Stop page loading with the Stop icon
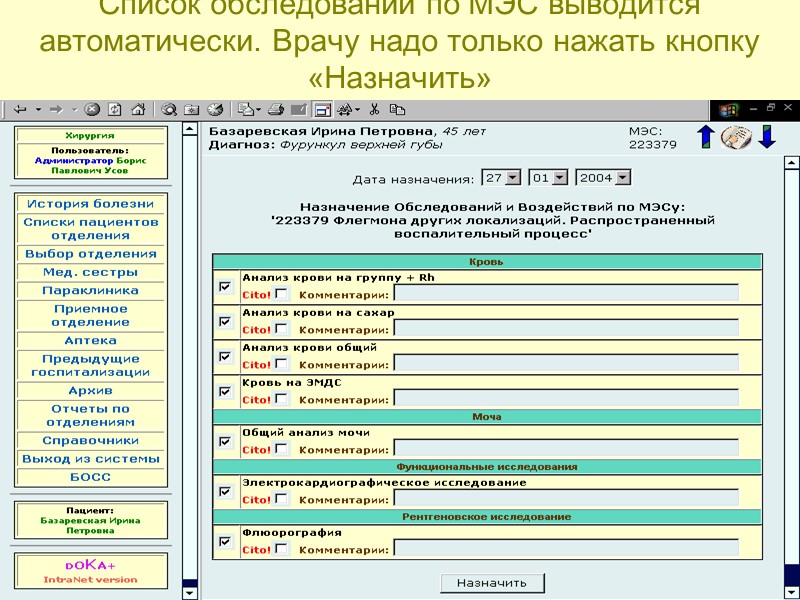Image resolution: width=800 pixels, height=600 pixels. pyautogui.click(x=92, y=109)
